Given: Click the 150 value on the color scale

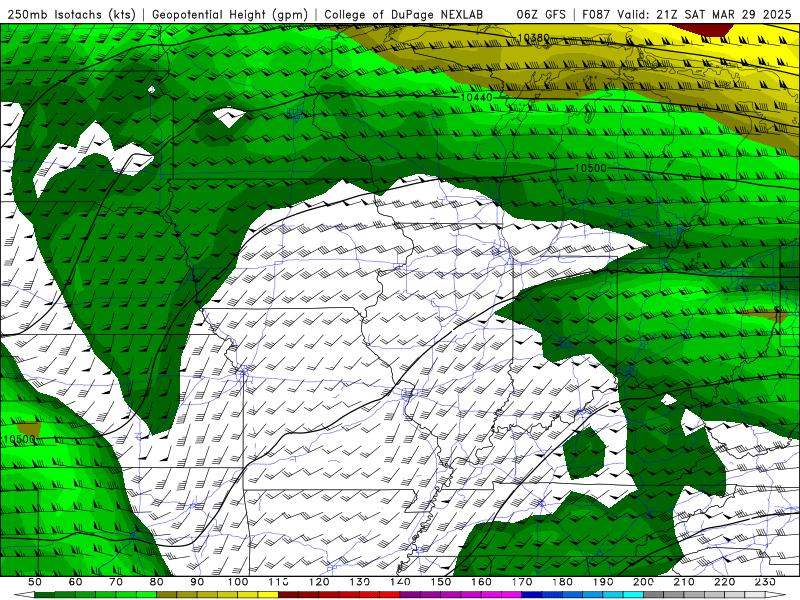Looking at the screenshot, I should (441, 582).
